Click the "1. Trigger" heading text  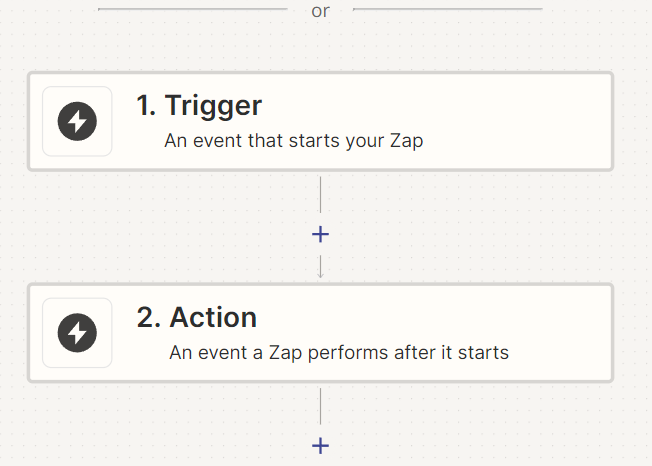(x=199, y=106)
